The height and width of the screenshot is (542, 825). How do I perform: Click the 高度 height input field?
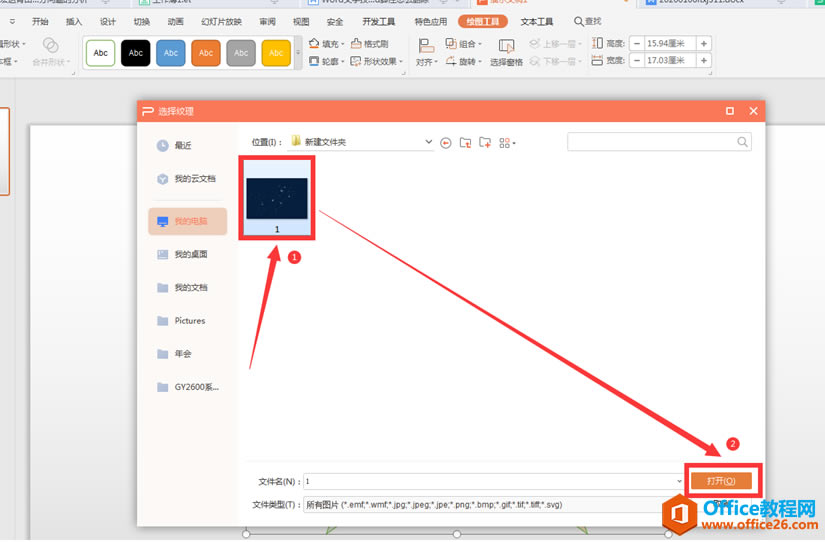tap(670, 44)
